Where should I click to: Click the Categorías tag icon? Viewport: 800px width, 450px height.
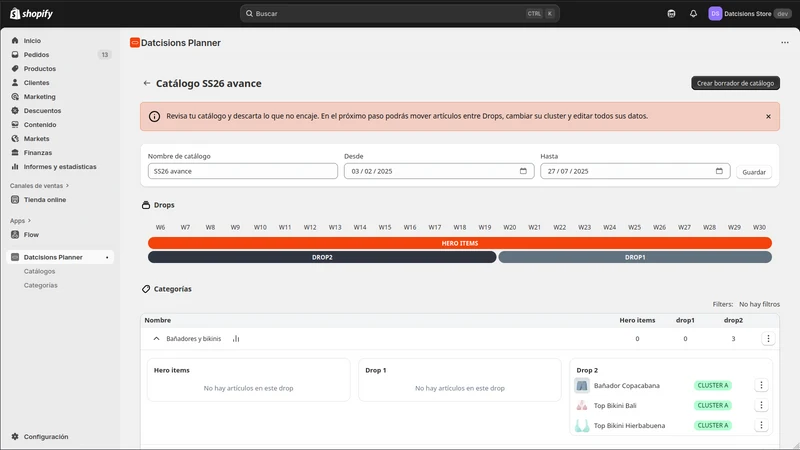(146, 289)
